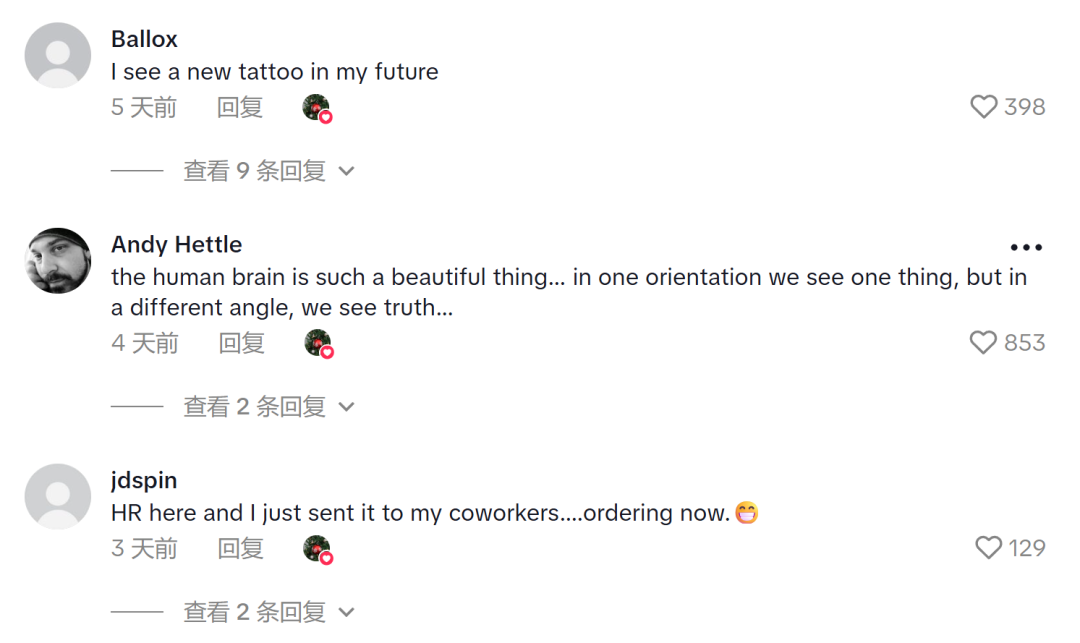
Task: Like Andy Hettle's comment
Action: coord(983,342)
